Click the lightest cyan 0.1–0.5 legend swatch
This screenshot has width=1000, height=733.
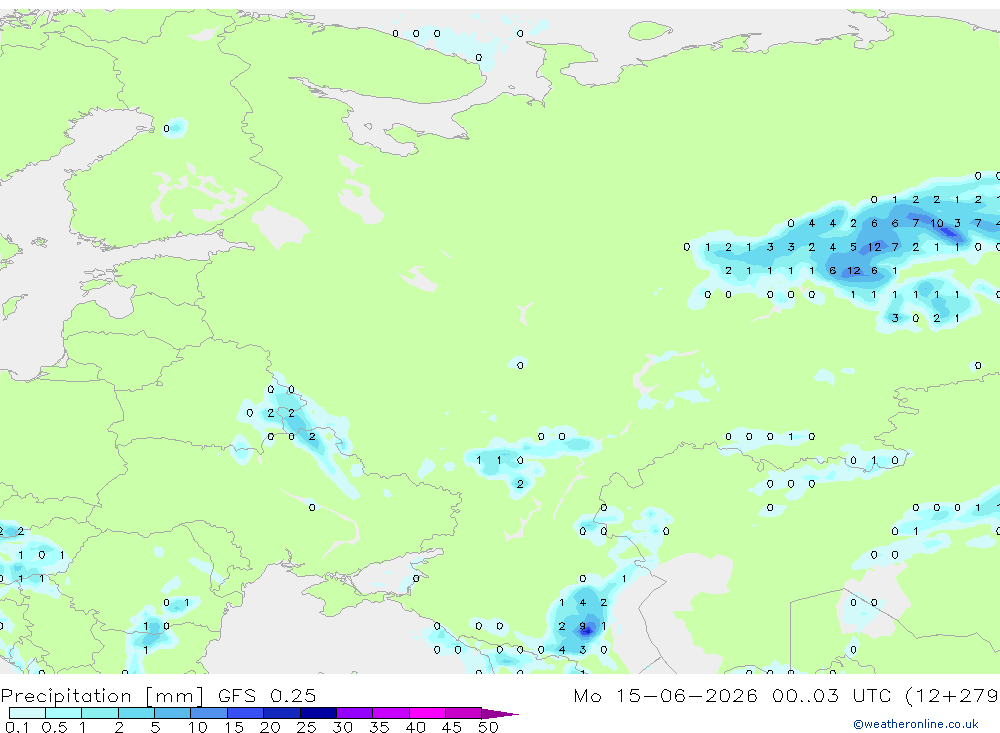[27, 713]
